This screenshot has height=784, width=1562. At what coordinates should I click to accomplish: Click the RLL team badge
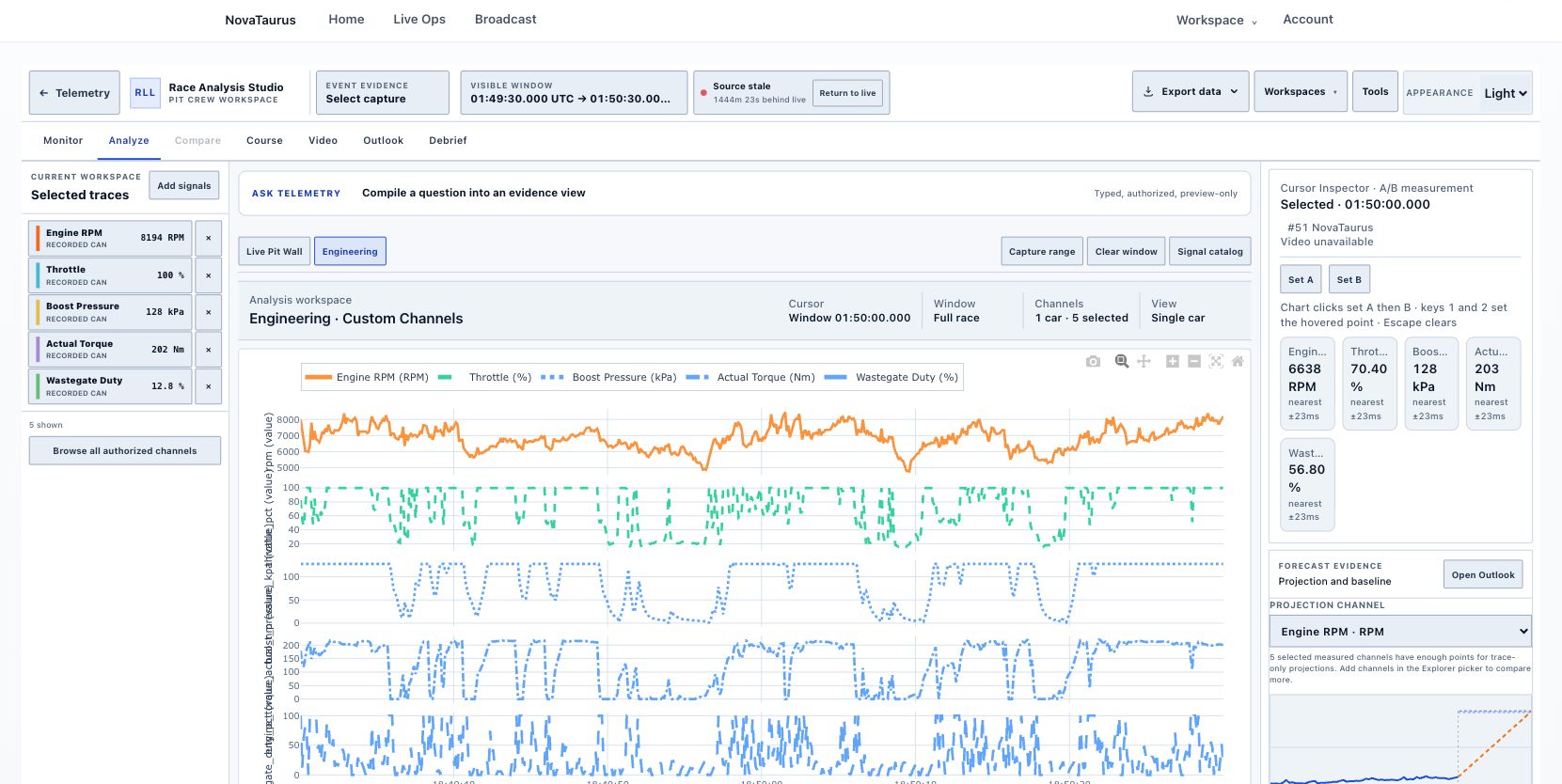pos(145,93)
